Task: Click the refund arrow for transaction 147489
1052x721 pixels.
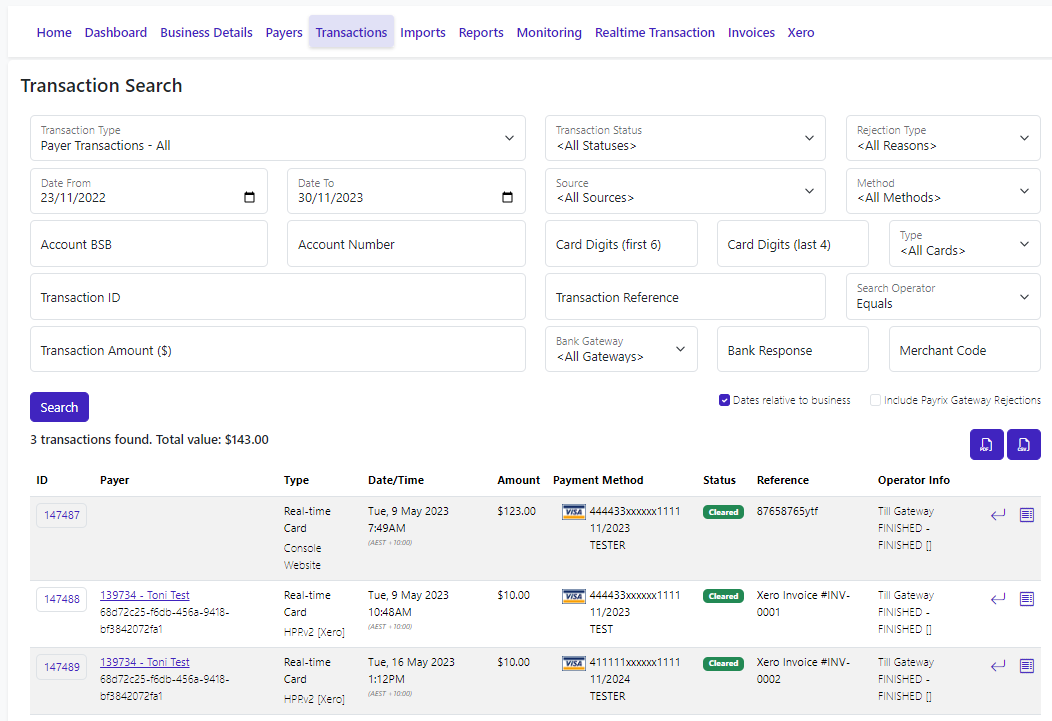Action: 997,666
